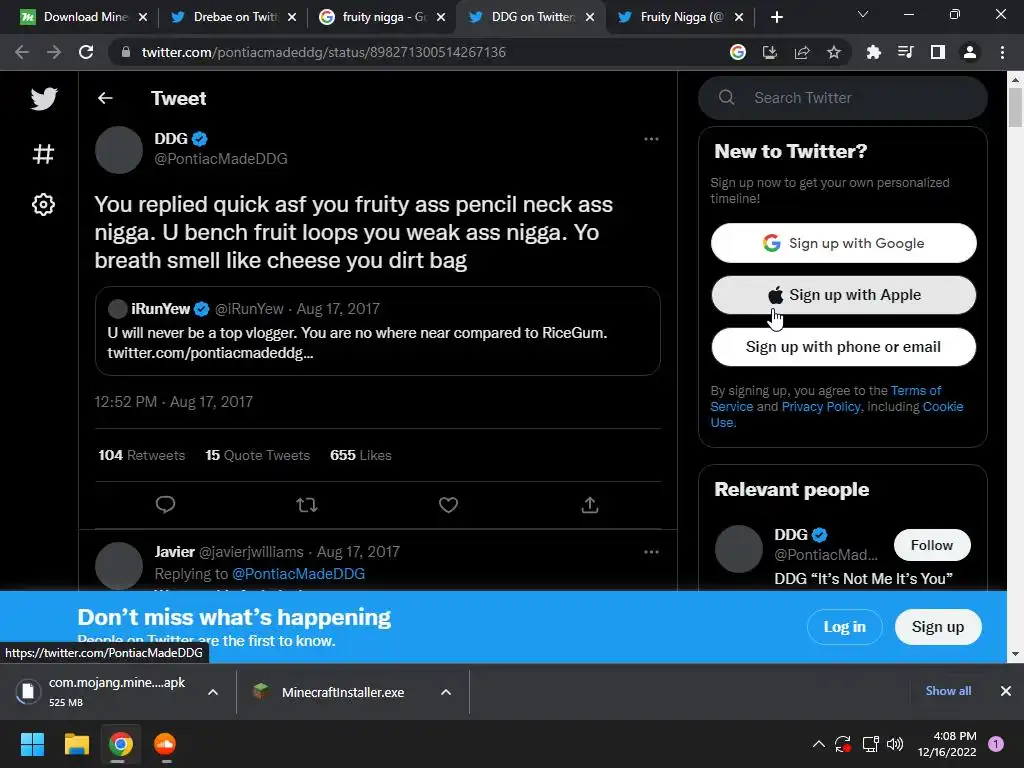Image resolution: width=1024 pixels, height=768 pixels.
Task: Expand options chevron for com.mojang apk download
Action: [212, 692]
